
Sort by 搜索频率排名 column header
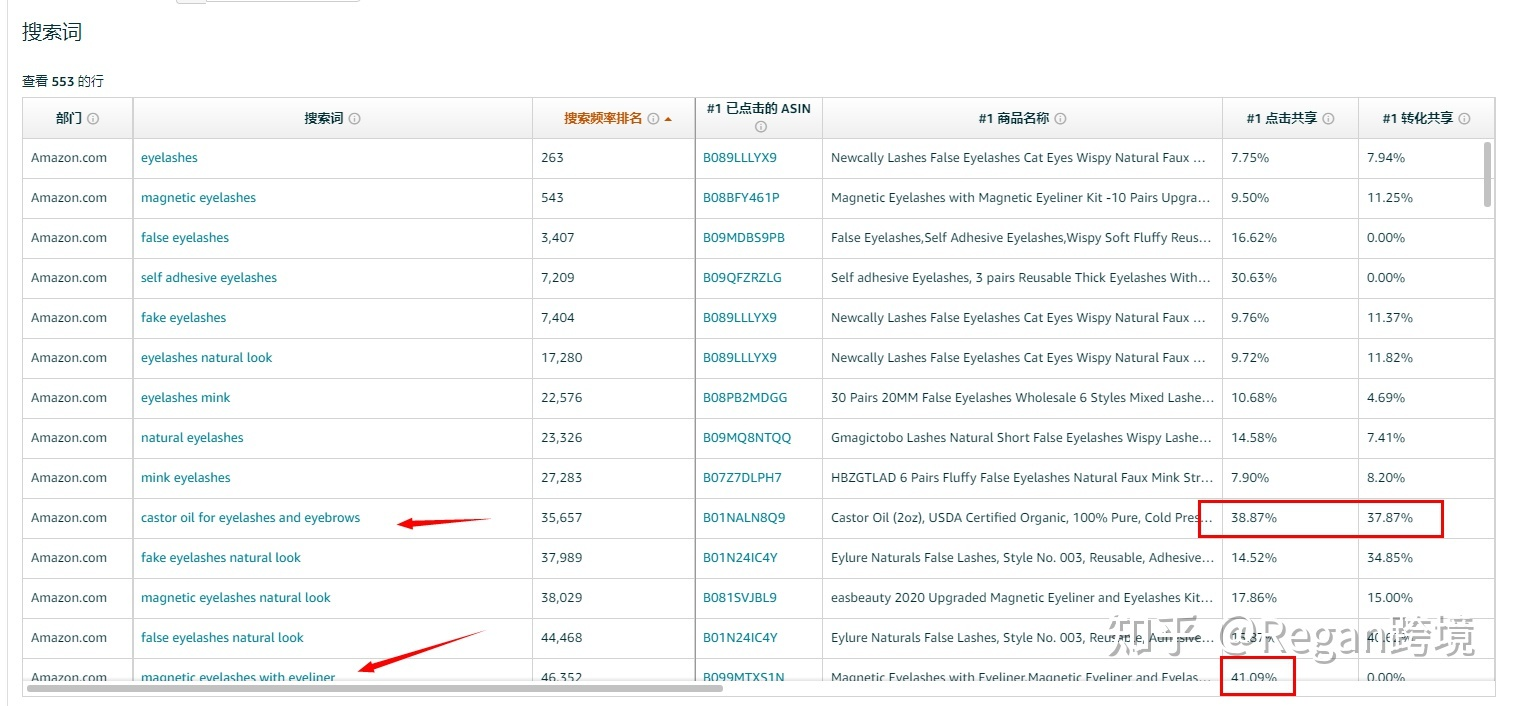(603, 118)
